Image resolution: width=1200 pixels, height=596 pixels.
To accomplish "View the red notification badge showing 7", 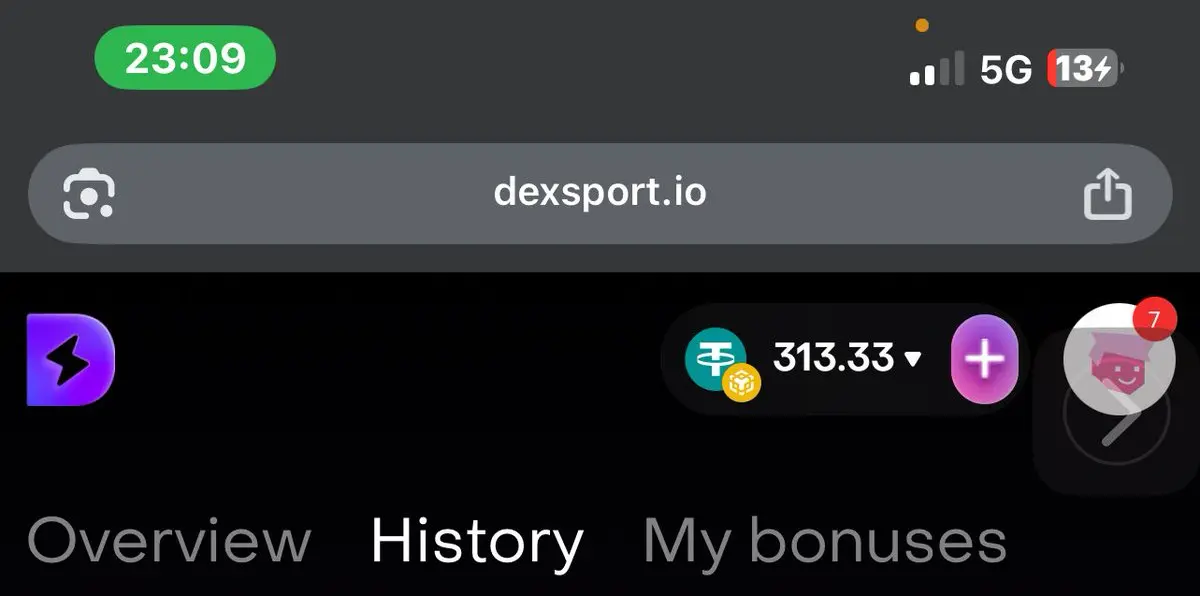I will coord(1154,320).
